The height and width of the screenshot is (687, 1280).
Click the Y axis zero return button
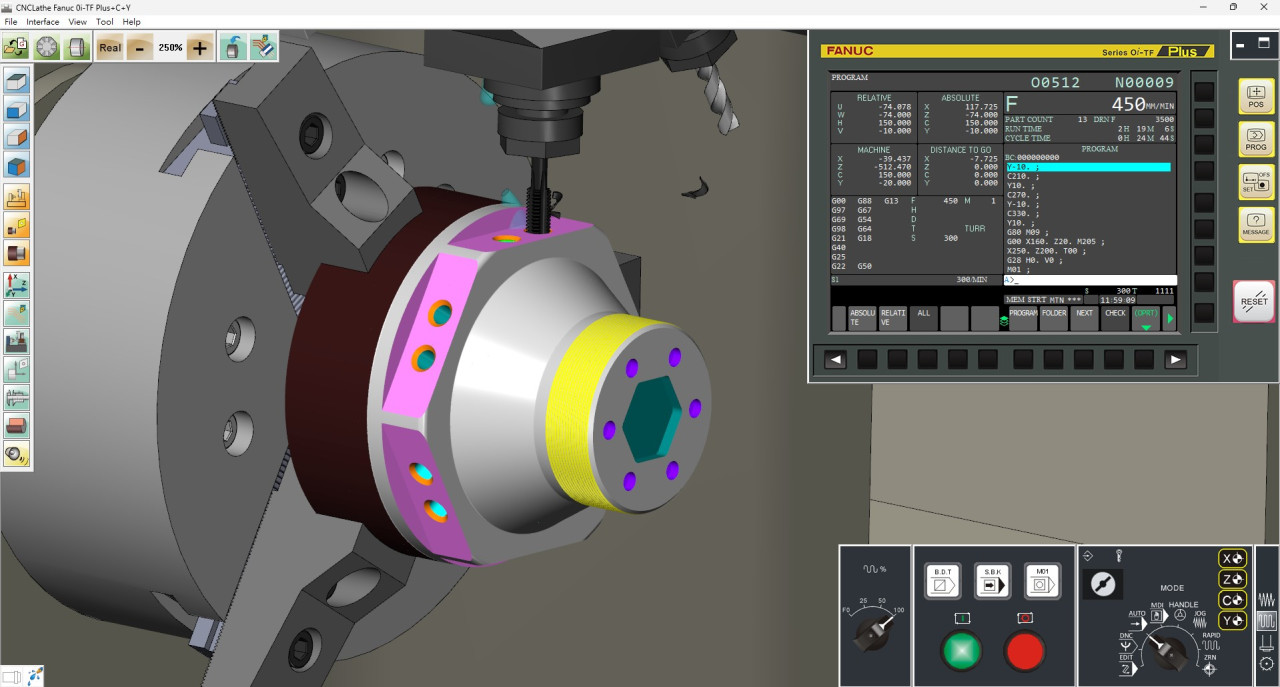1233,621
